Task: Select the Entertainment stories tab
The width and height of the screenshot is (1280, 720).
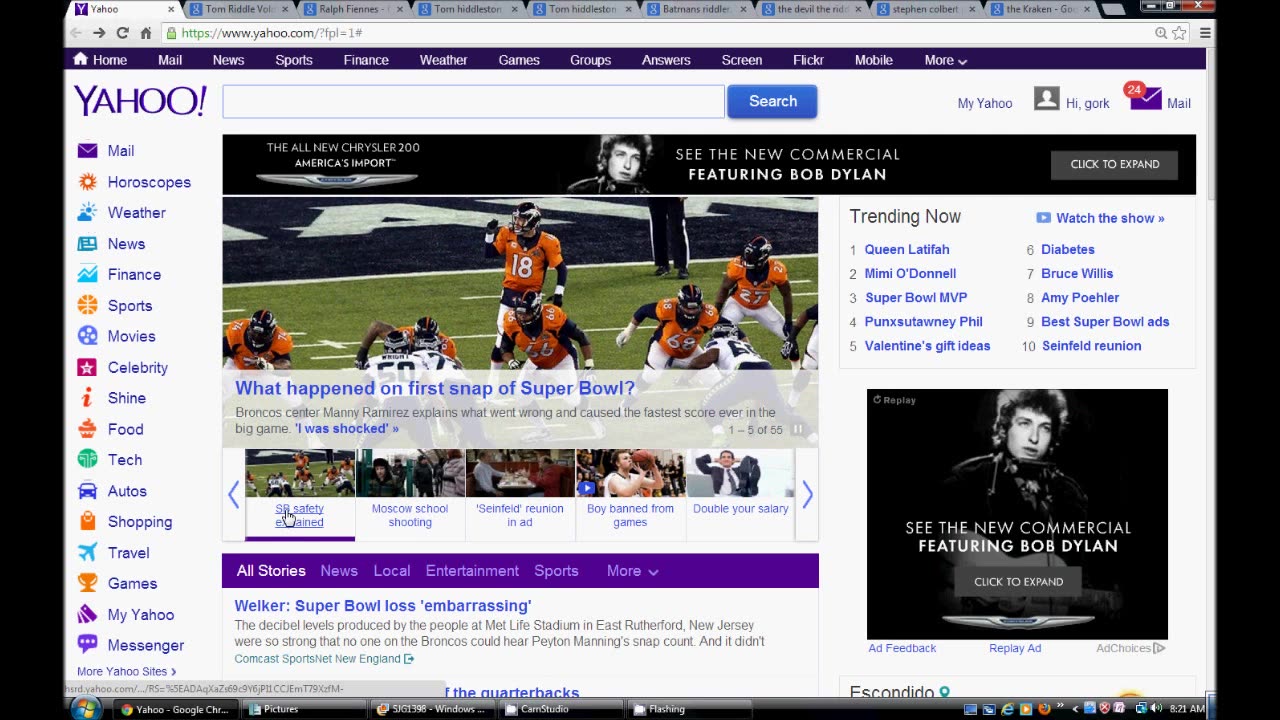Action: pos(472,571)
